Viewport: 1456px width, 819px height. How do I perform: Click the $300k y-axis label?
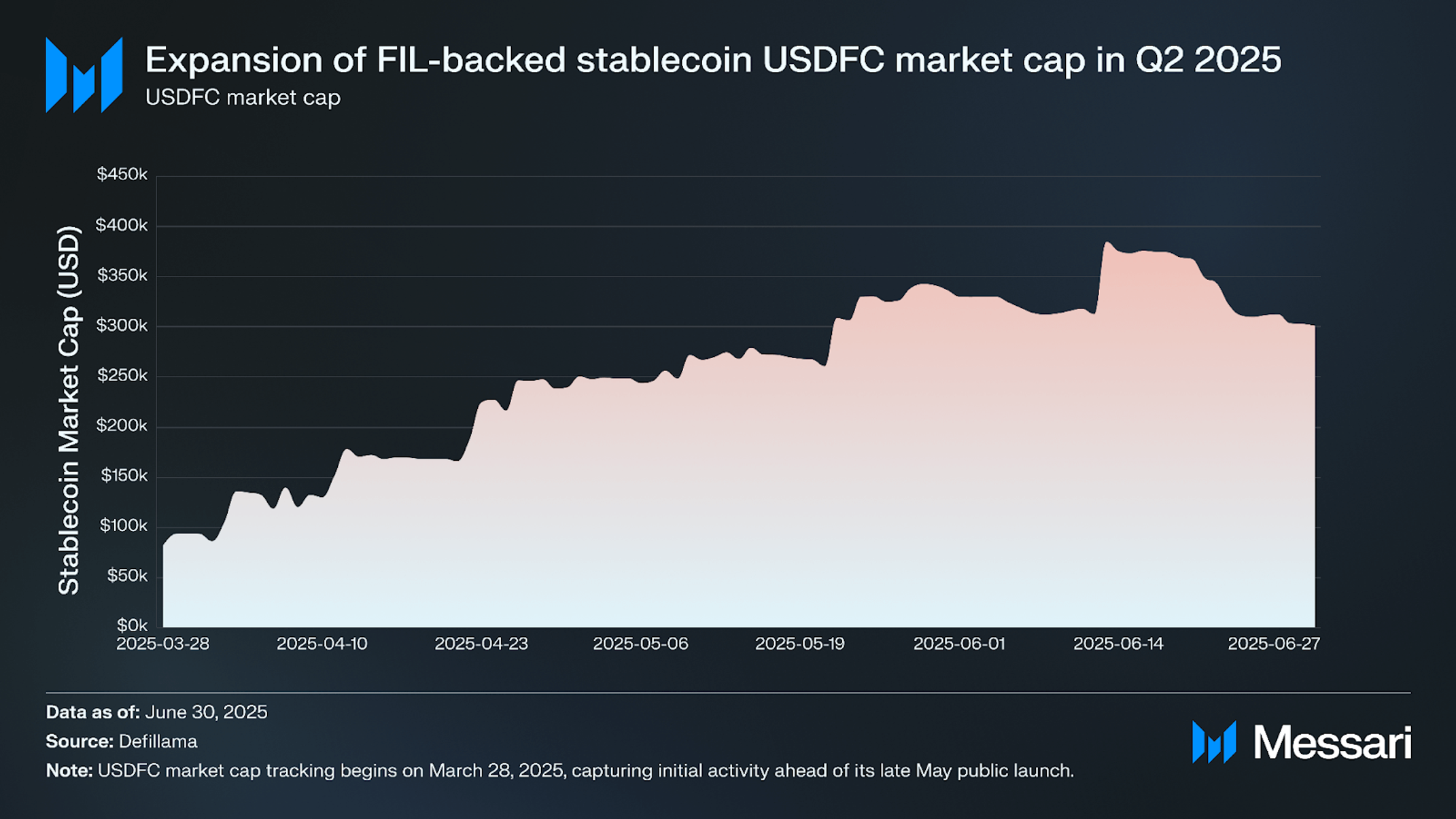(122, 326)
